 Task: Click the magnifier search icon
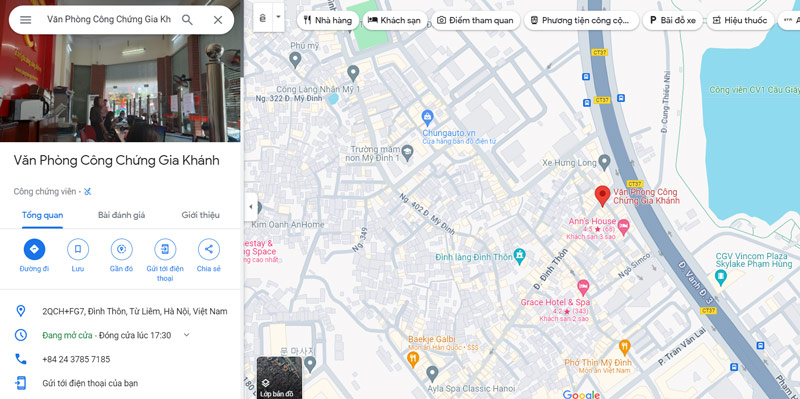click(187, 20)
